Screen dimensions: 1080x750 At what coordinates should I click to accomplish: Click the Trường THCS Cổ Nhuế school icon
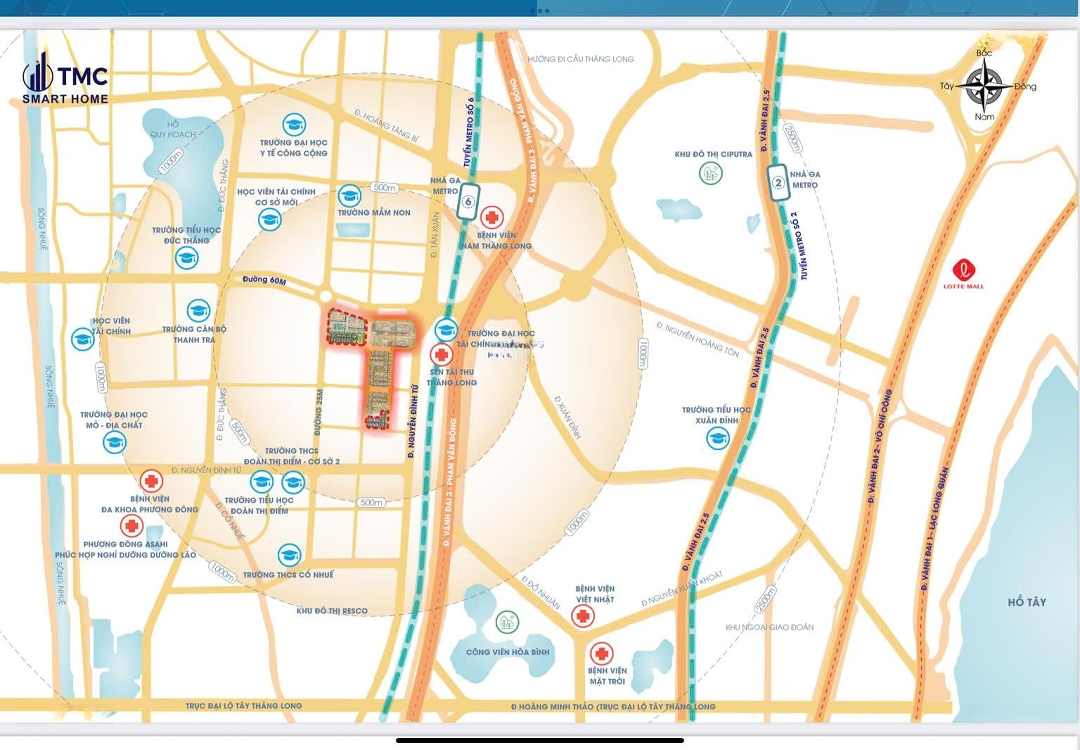(x=289, y=555)
